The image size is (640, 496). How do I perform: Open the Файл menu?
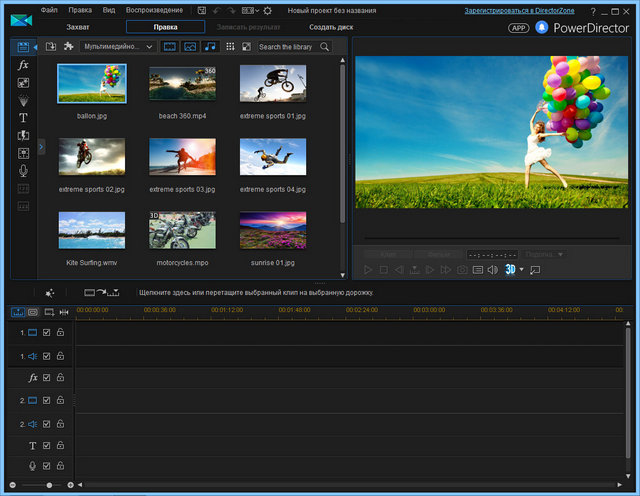[49, 9]
